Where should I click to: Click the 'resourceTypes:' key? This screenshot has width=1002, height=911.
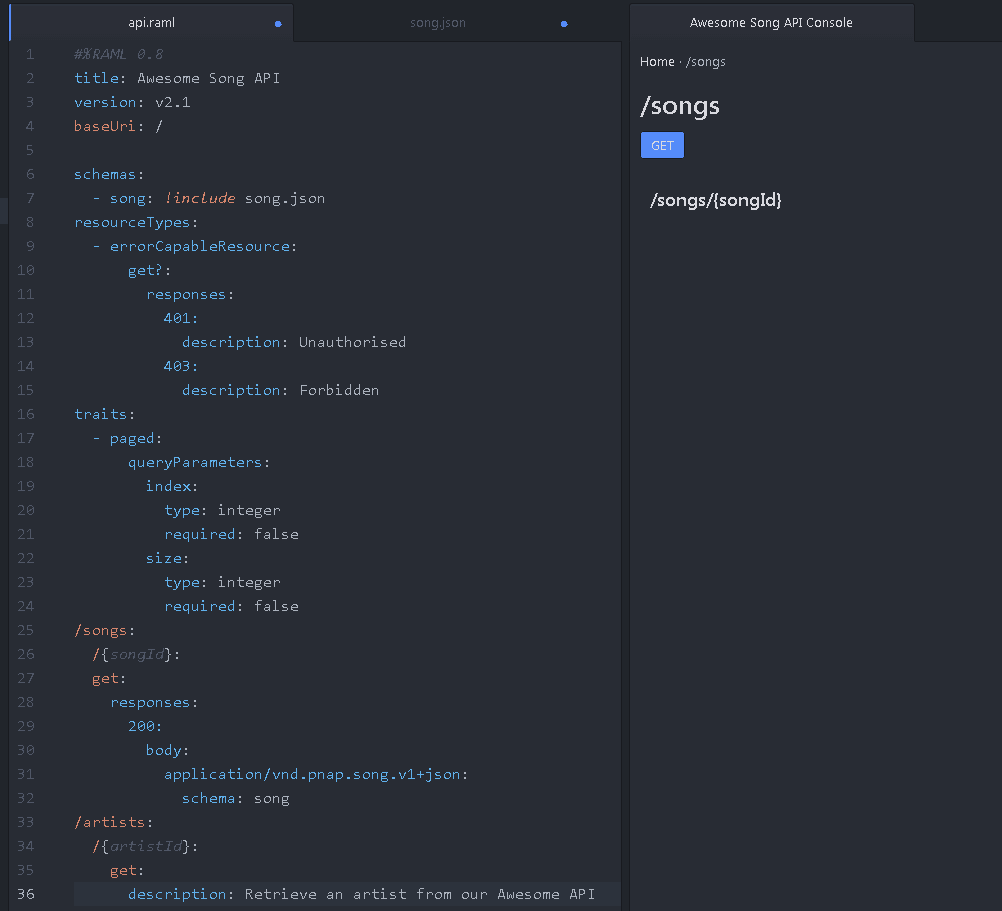(136, 222)
